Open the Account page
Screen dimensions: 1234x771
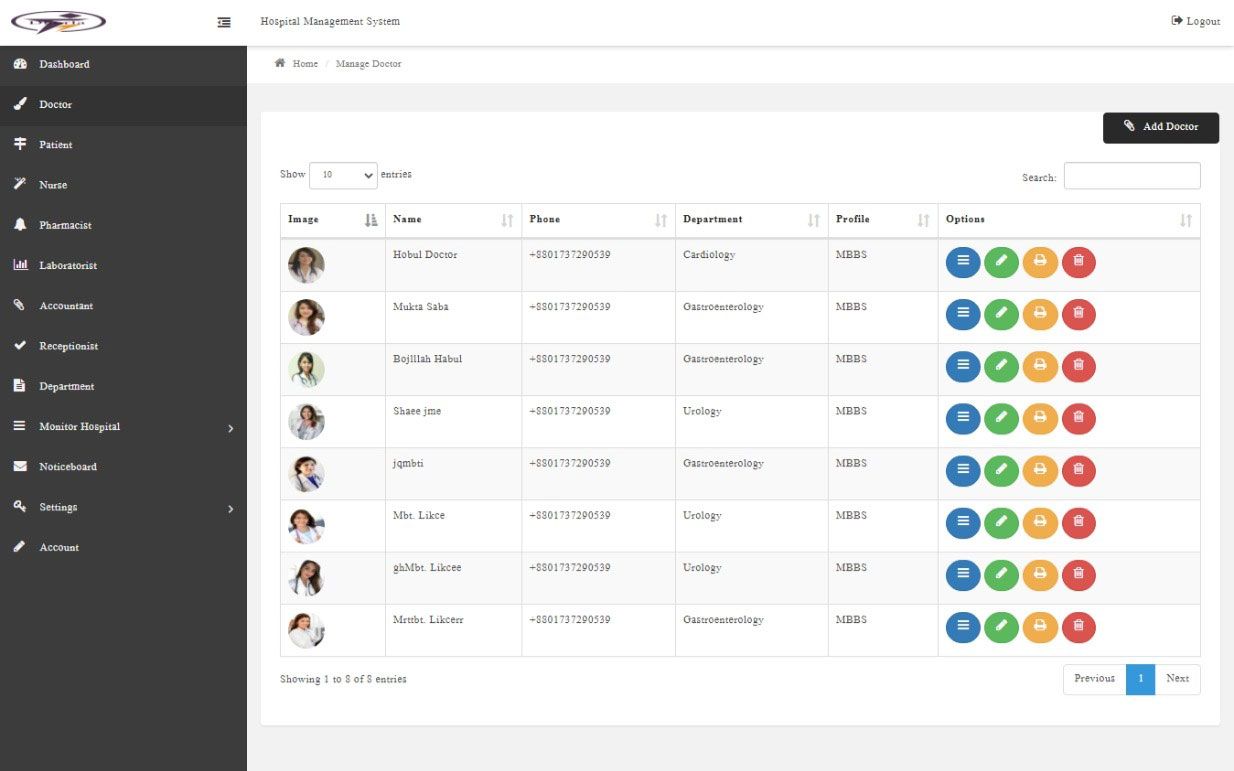coord(123,547)
